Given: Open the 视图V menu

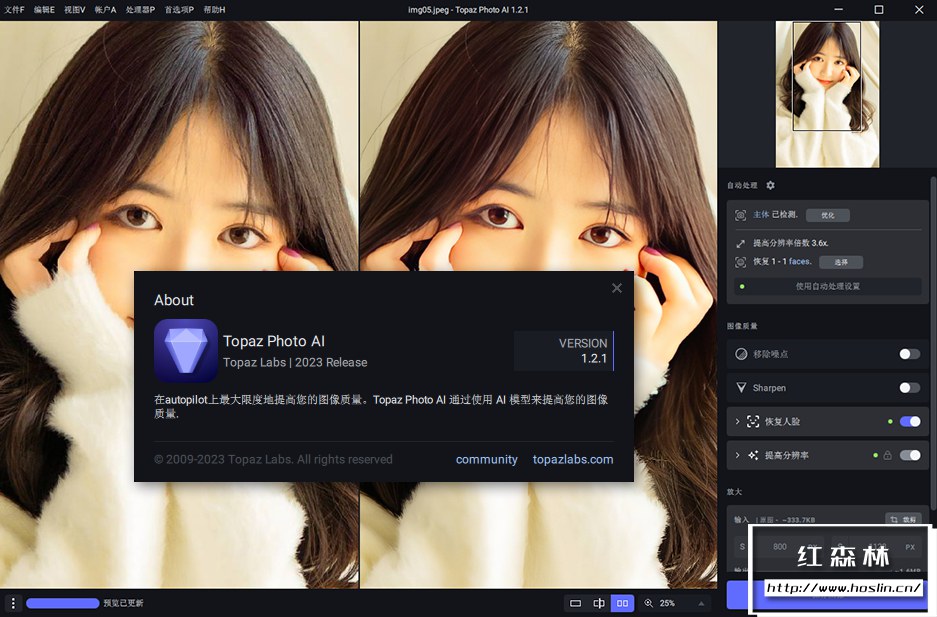Looking at the screenshot, I should [75, 10].
